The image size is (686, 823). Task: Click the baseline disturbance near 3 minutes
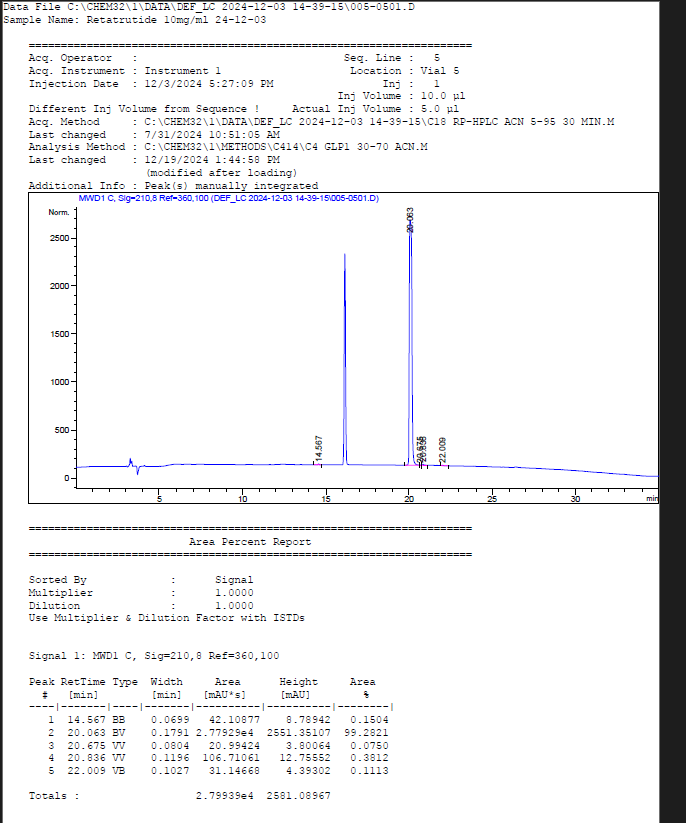click(131, 463)
